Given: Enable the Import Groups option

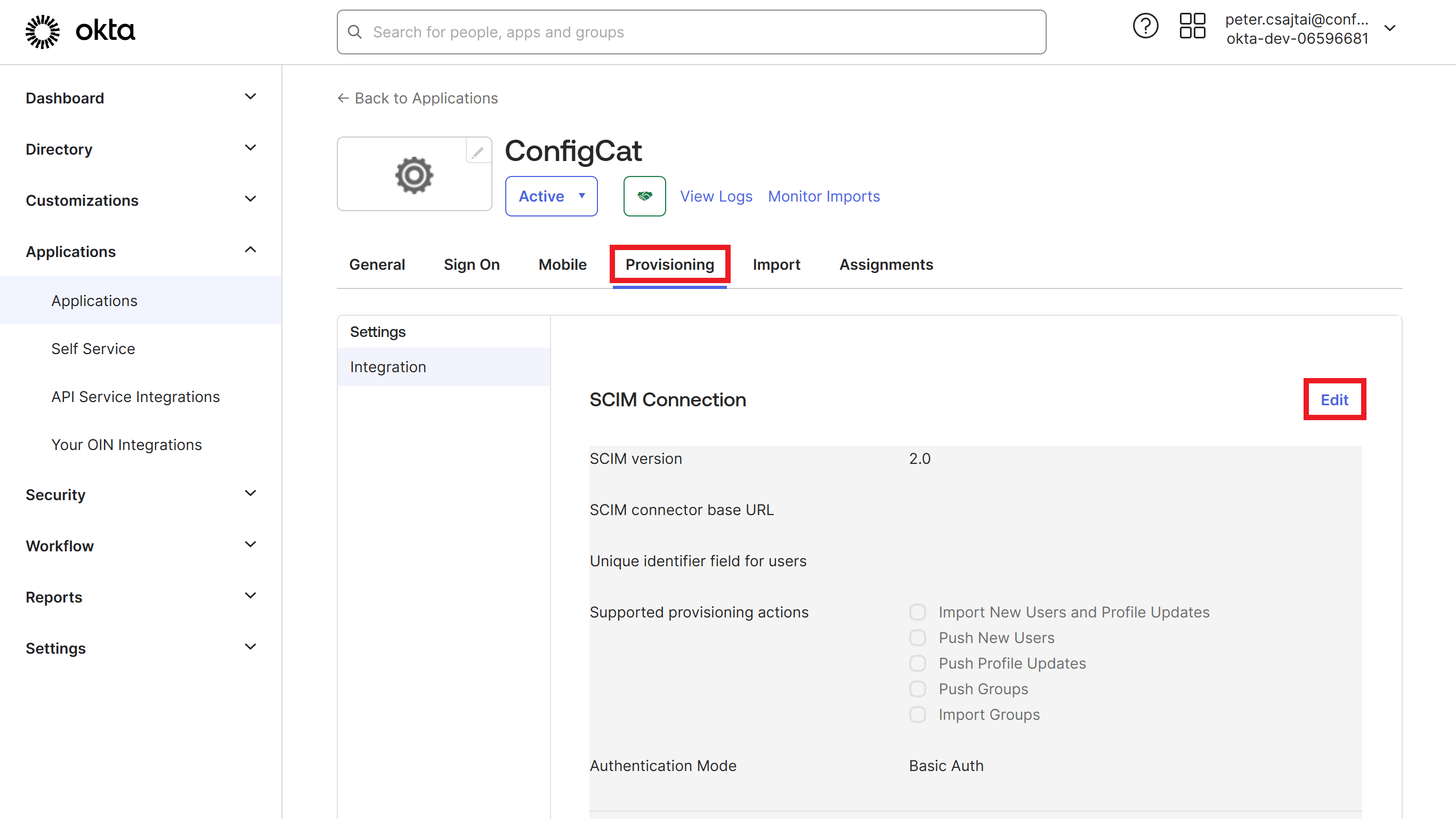Looking at the screenshot, I should click(917, 714).
